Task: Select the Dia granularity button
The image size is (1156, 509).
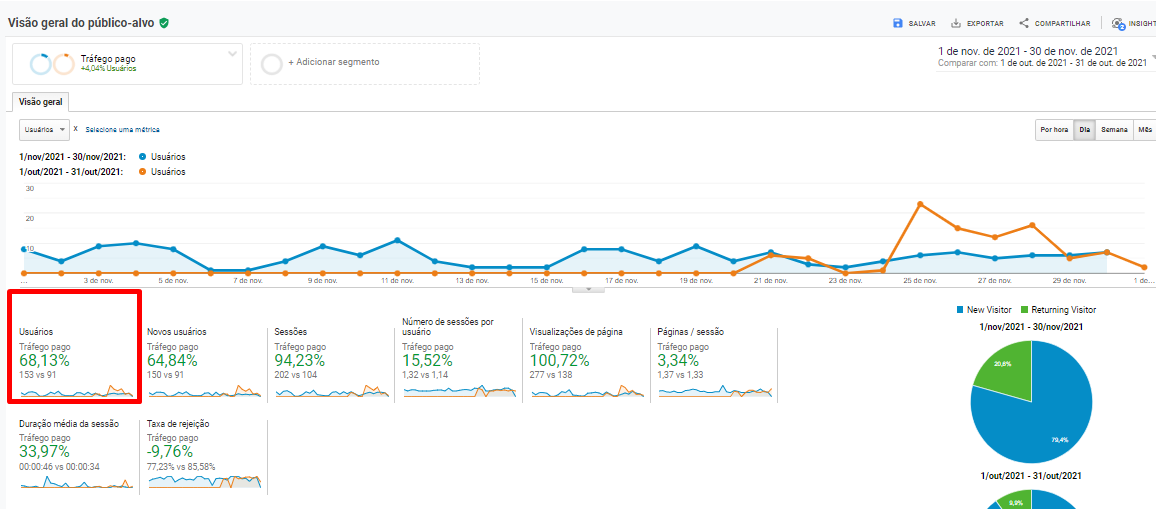Action: click(x=1083, y=130)
